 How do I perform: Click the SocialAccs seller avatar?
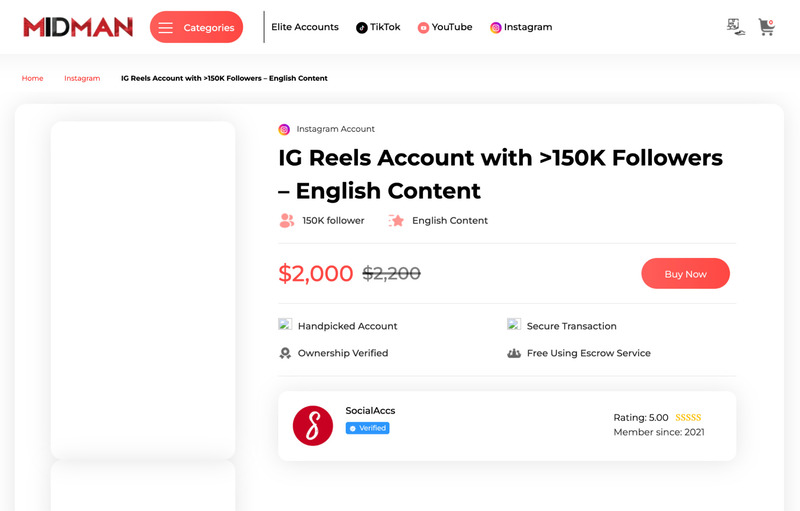pyautogui.click(x=313, y=425)
